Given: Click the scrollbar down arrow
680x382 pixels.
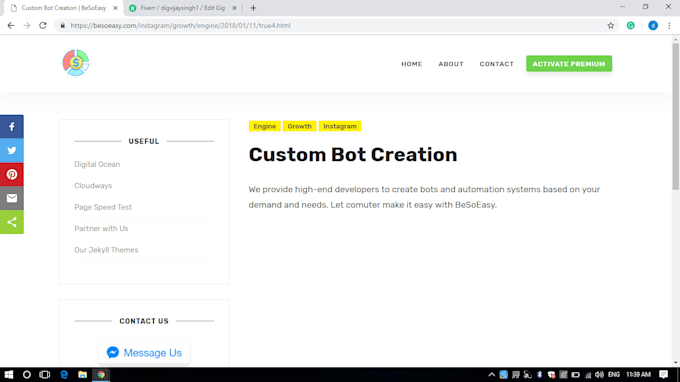Looking at the screenshot, I should 676,363.
